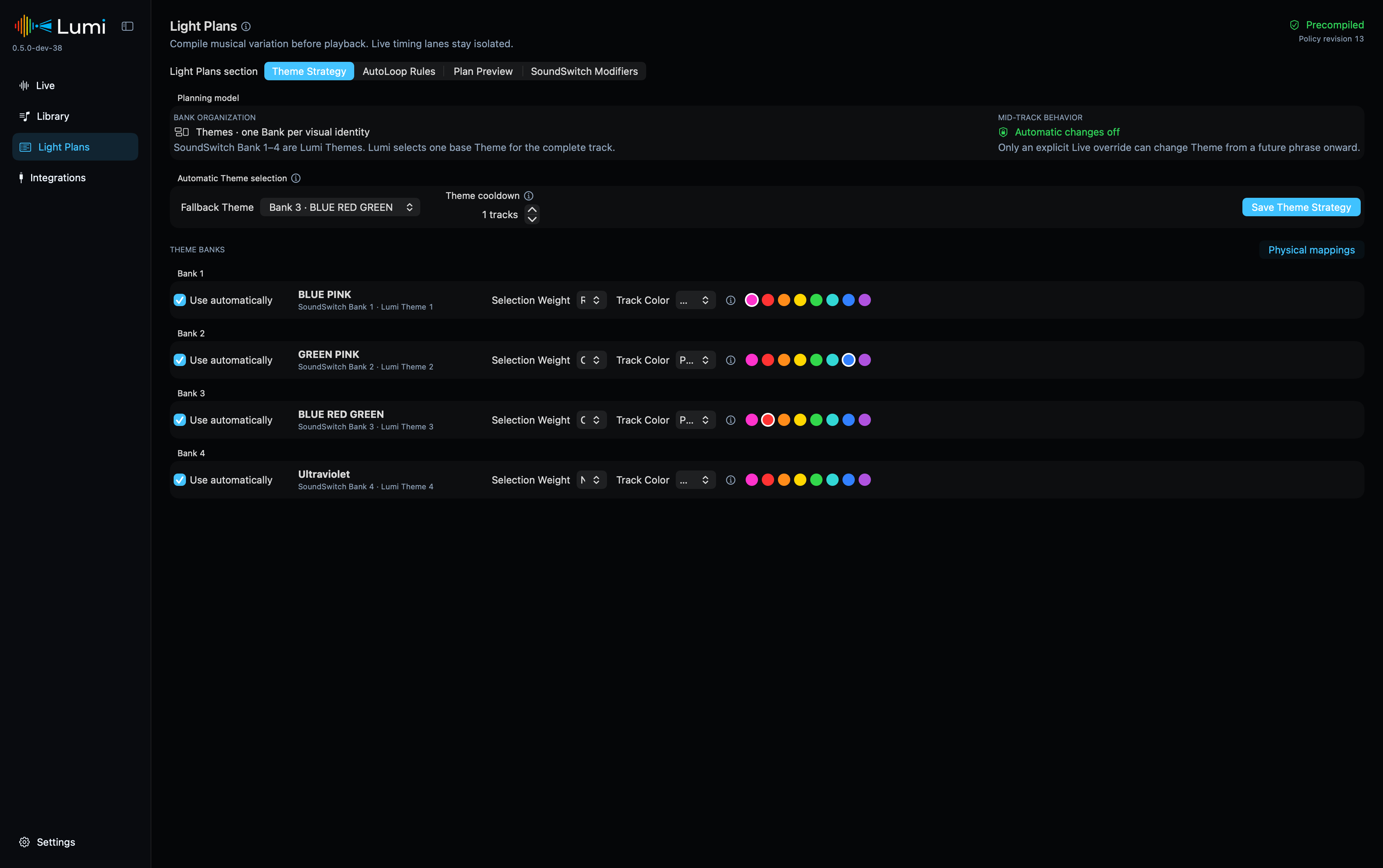Click the Automatic Theme selection info icon
1383x868 pixels.
(x=296, y=178)
